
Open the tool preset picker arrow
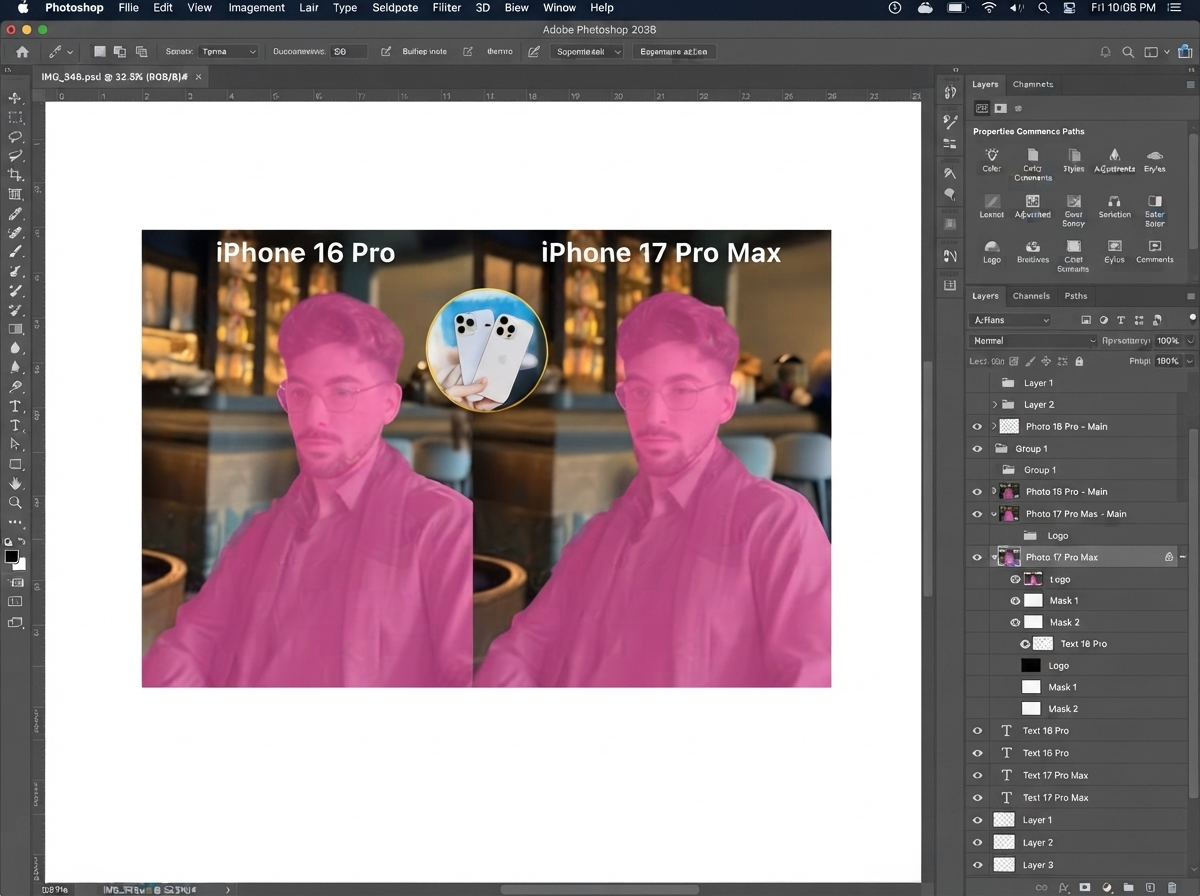click(71, 52)
